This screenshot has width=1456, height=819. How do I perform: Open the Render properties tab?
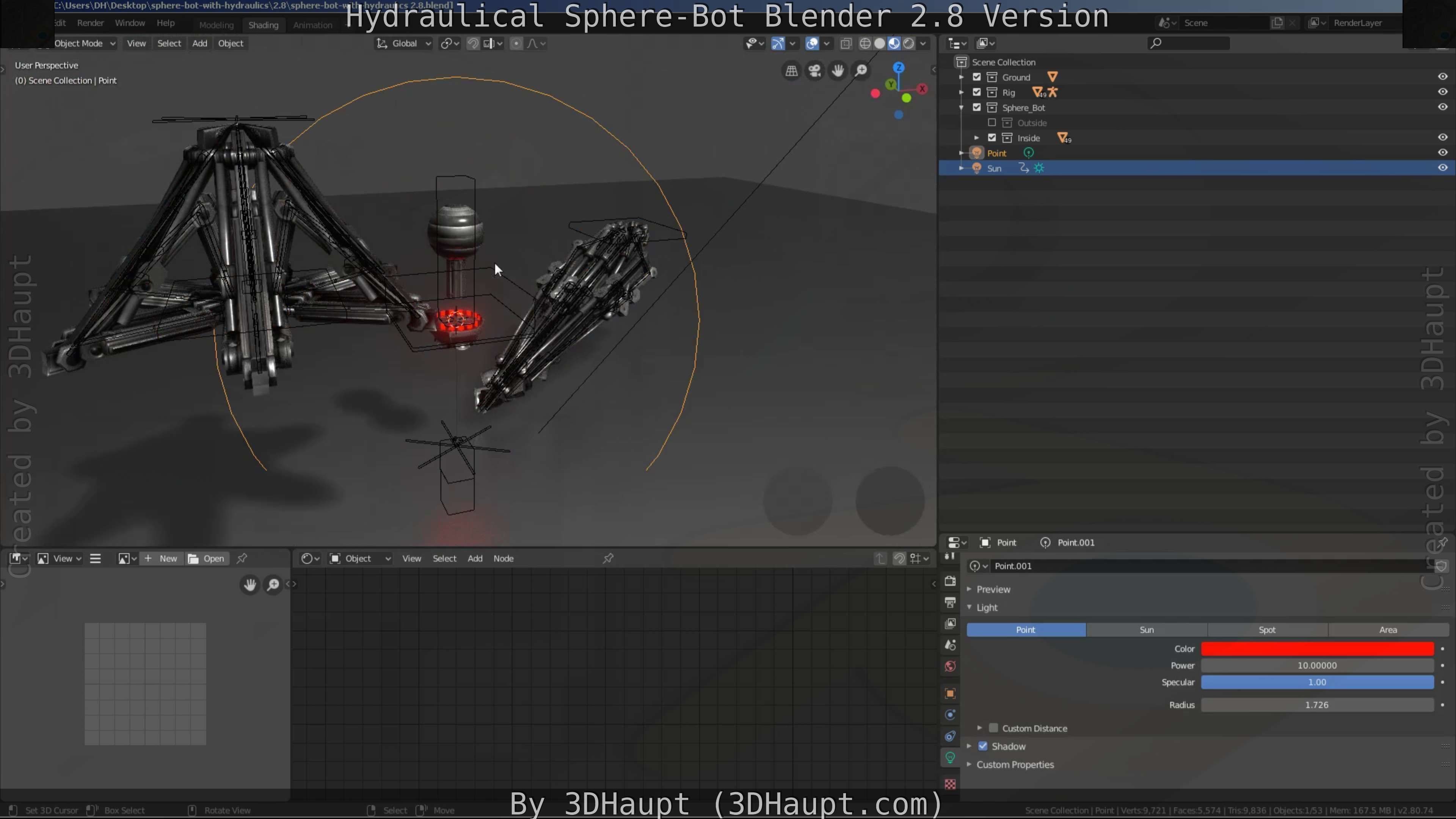point(950,581)
